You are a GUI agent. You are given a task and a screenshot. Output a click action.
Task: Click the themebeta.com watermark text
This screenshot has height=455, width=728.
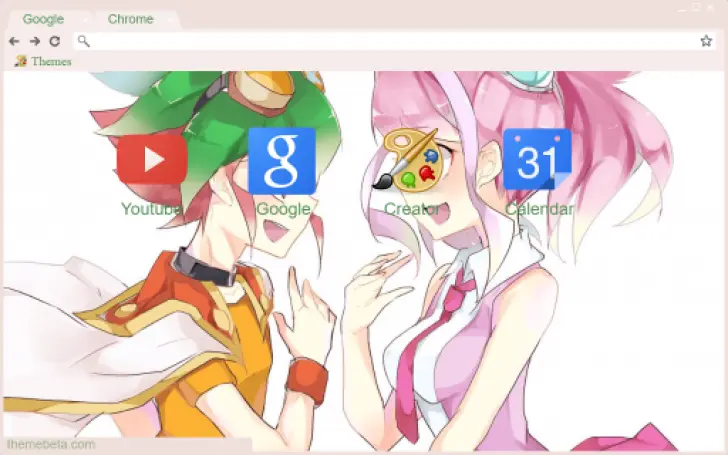(51, 444)
